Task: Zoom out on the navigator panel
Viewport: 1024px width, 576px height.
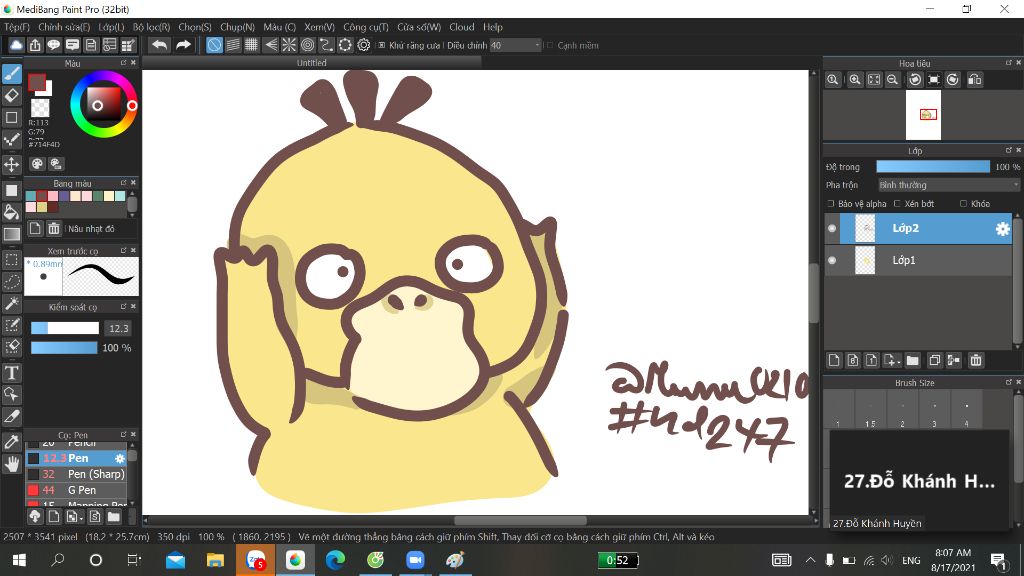Action: pyautogui.click(x=892, y=80)
